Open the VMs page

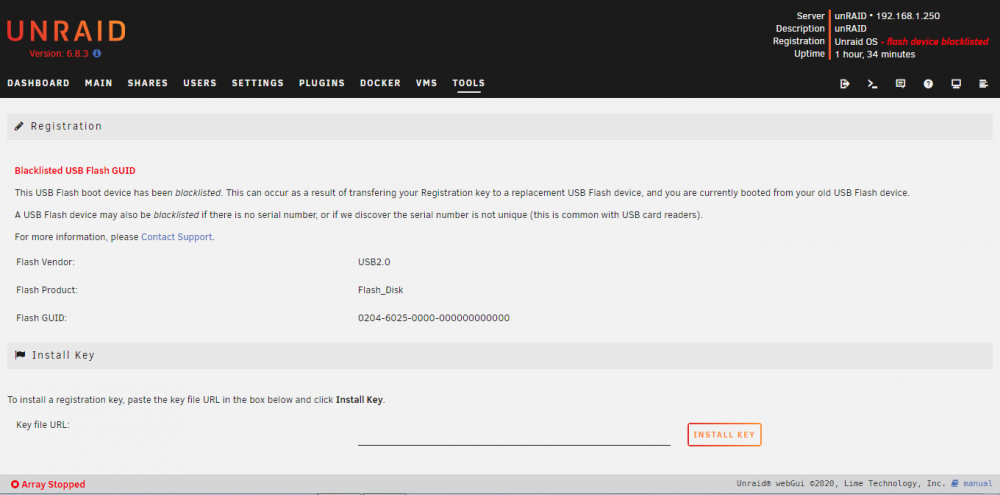coord(427,84)
